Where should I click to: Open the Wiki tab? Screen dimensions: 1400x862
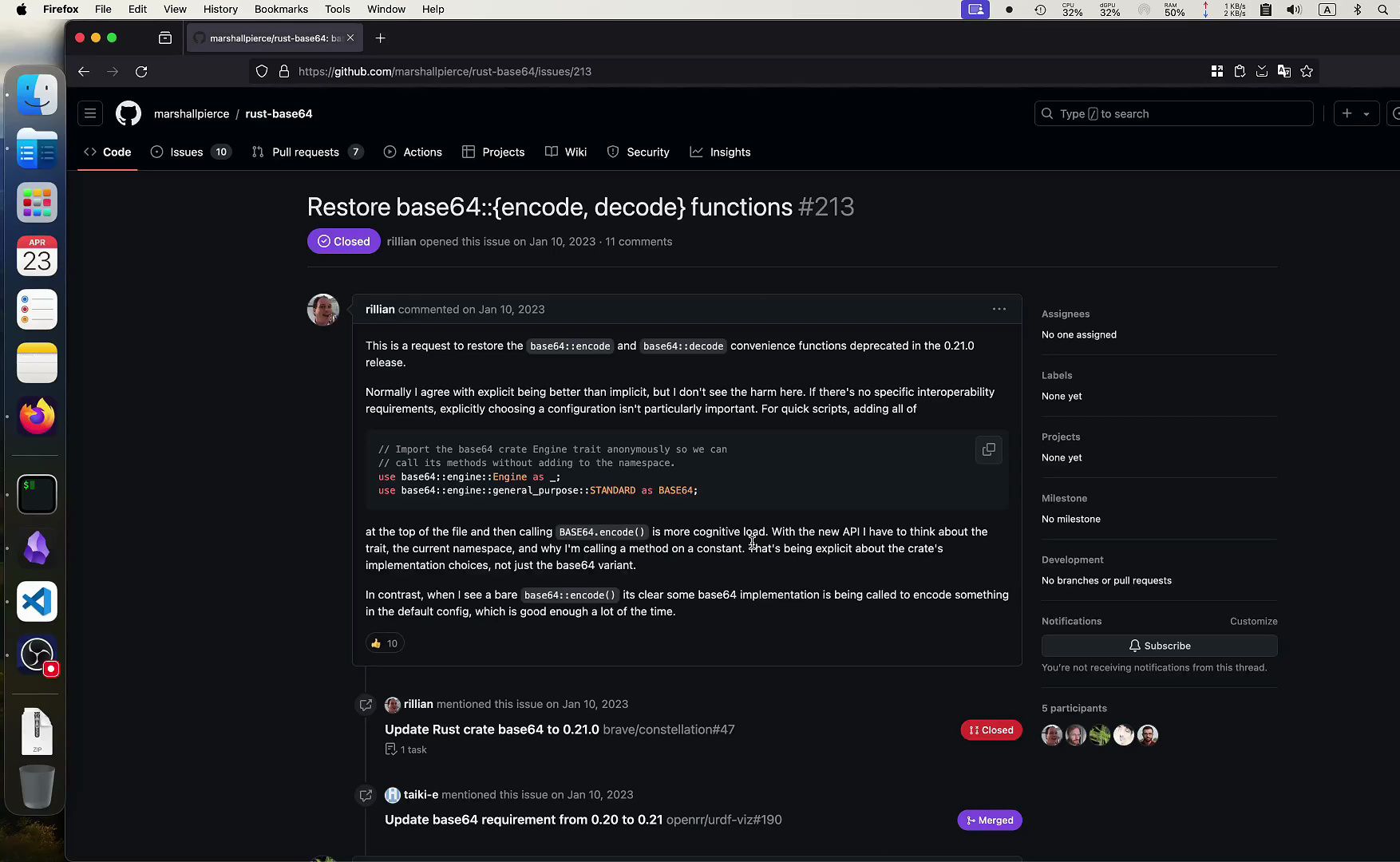click(x=566, y=152)
